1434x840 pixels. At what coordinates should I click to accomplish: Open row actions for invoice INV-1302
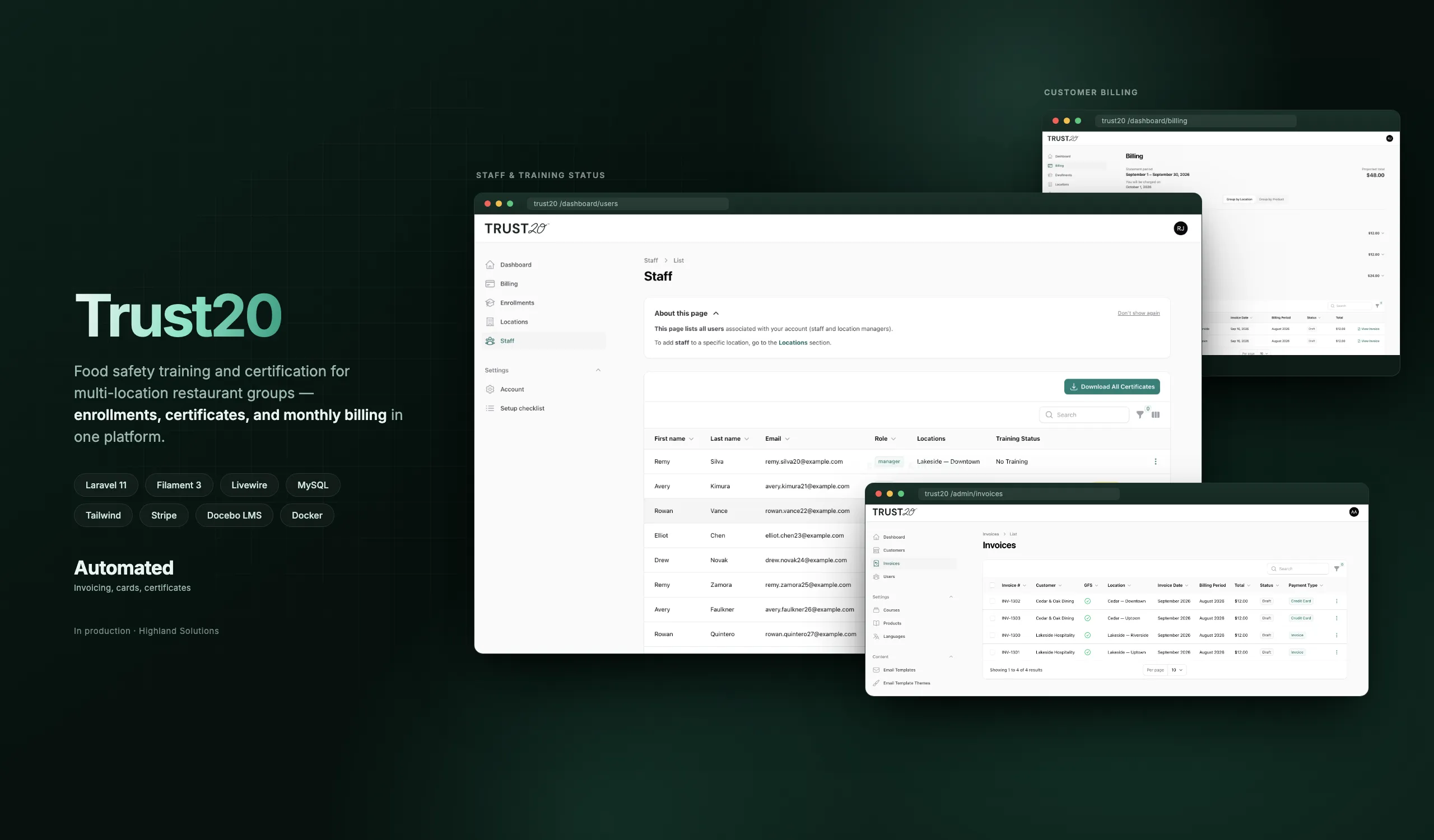1337,601
